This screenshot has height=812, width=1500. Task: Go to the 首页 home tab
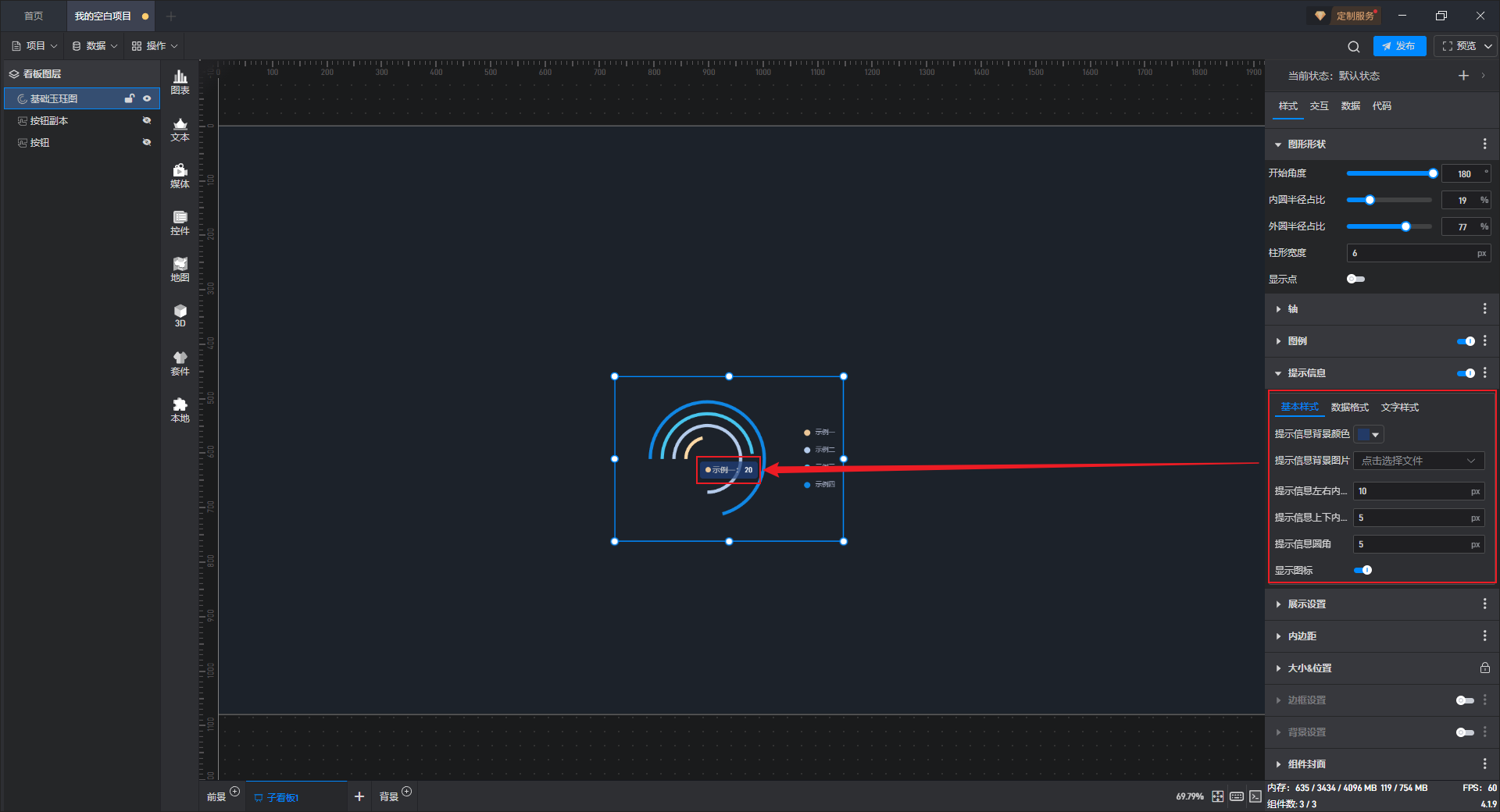tap(34, 16)
